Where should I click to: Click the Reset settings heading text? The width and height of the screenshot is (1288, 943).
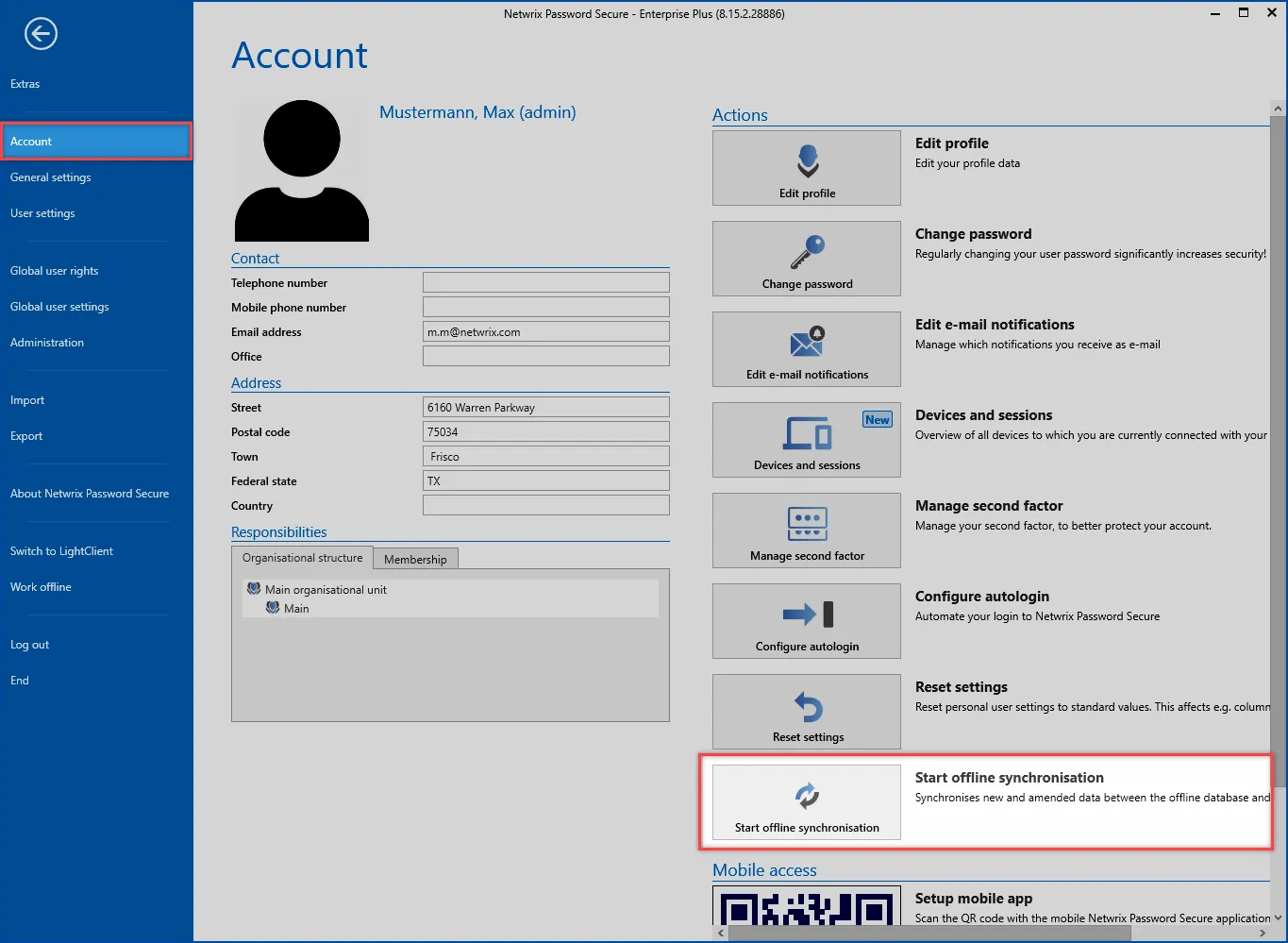pyautogui.click(x=962, y=687)
